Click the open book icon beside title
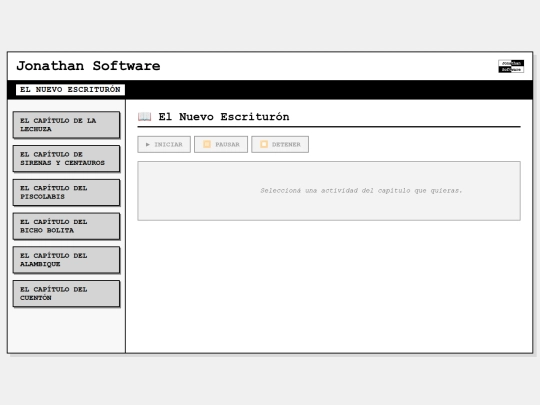Image resolution: width=540 pixels, height=405 pixels. [145, 117]
